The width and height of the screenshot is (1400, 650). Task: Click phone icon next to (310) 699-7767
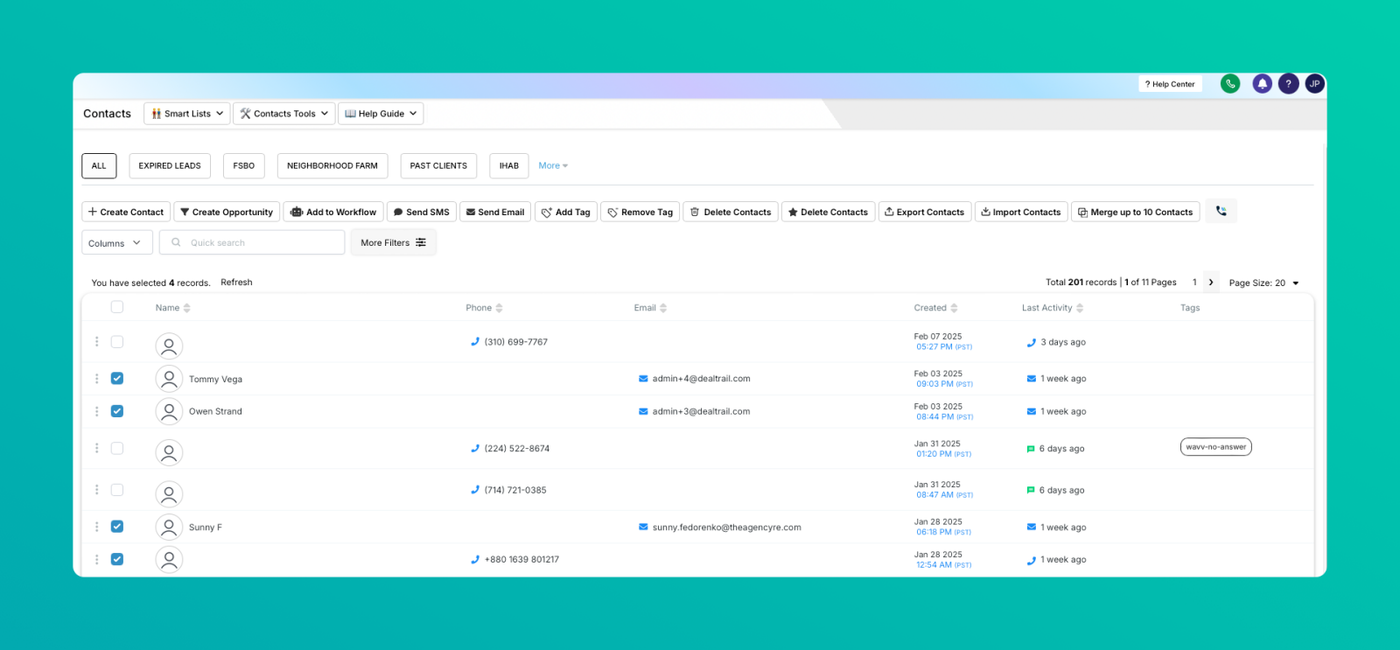[x=475, y=342]
